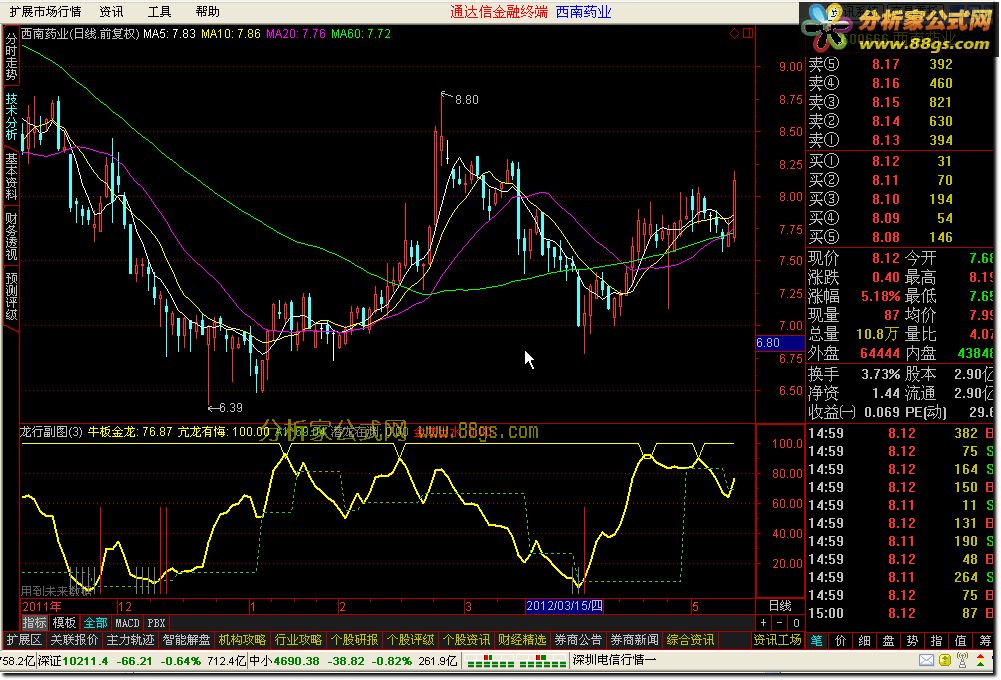Click 牛板金龙: 76.87 indicator value
This screenshot has height=680, width=1001.
click(x=130, y=432)
